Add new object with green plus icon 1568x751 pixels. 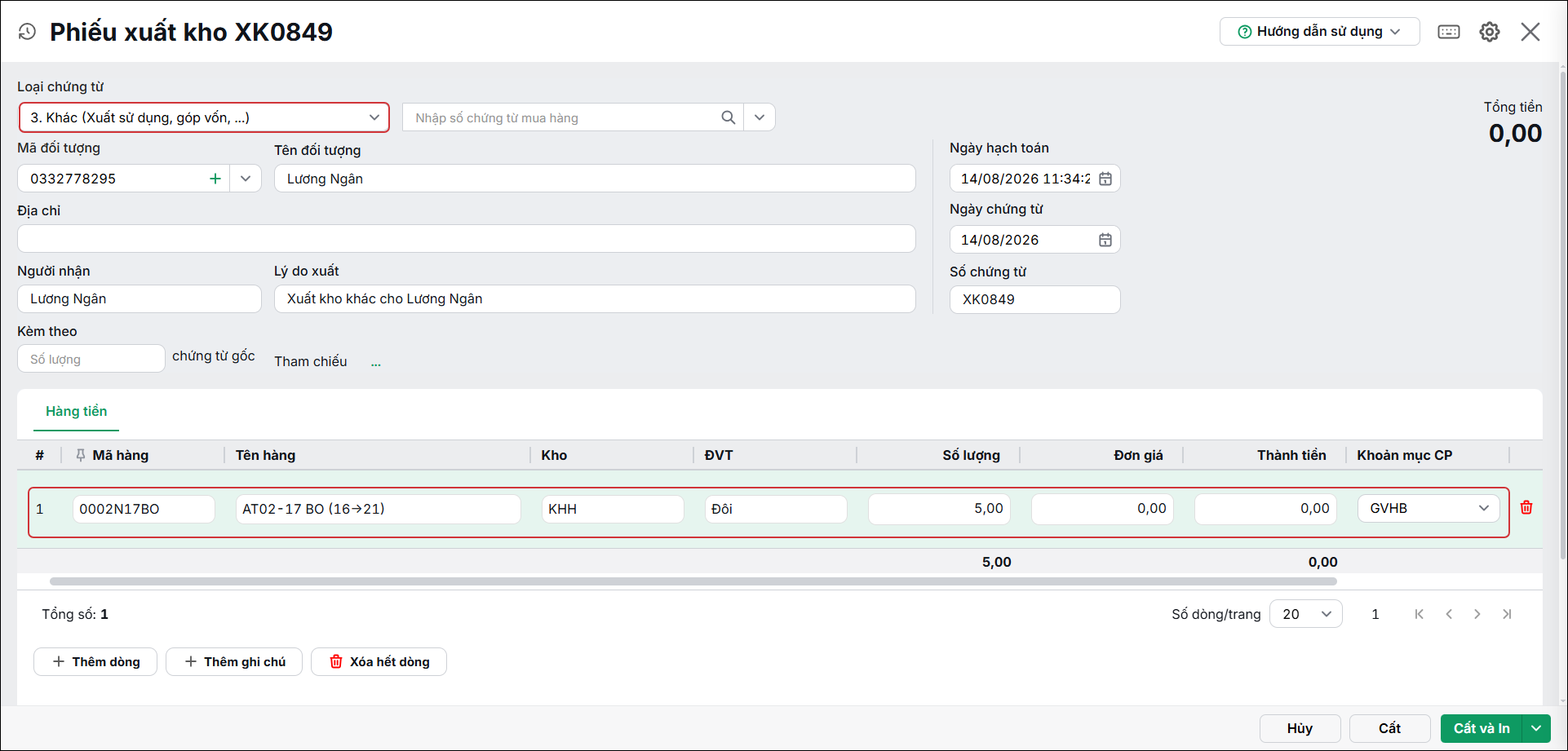coord(215,179)
